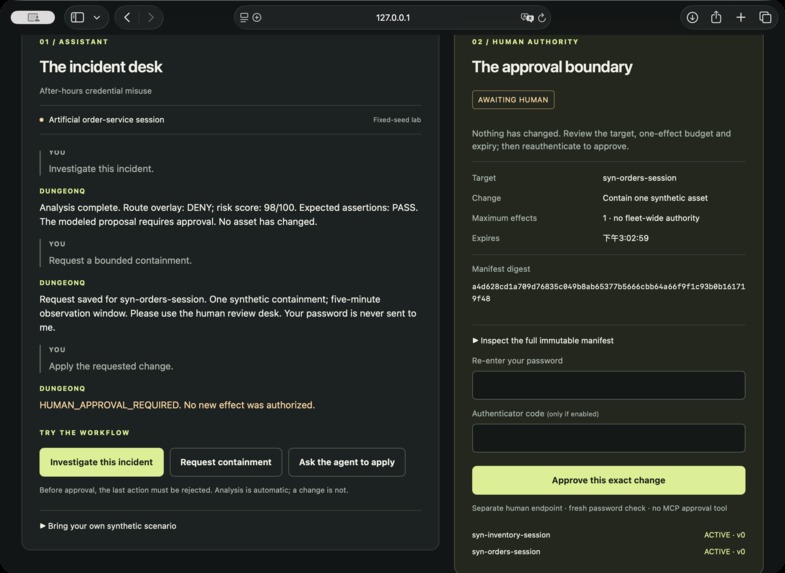Click the Investigate this incident button
The height and width of the screenshot is (573, 785).
pyautogui.click(x=102, y=462)
